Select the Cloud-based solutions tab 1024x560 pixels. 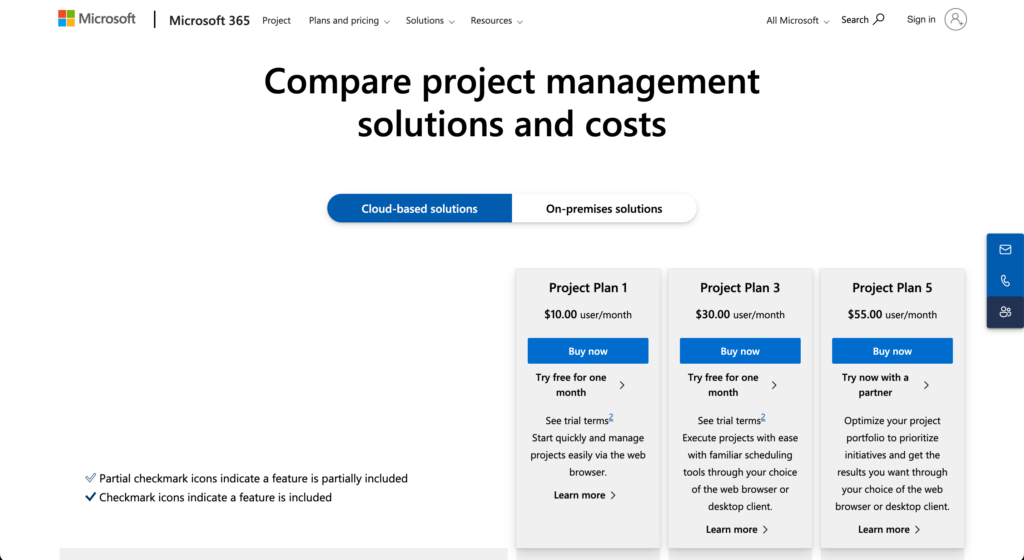pyautogui.click(x=419, y=208)
